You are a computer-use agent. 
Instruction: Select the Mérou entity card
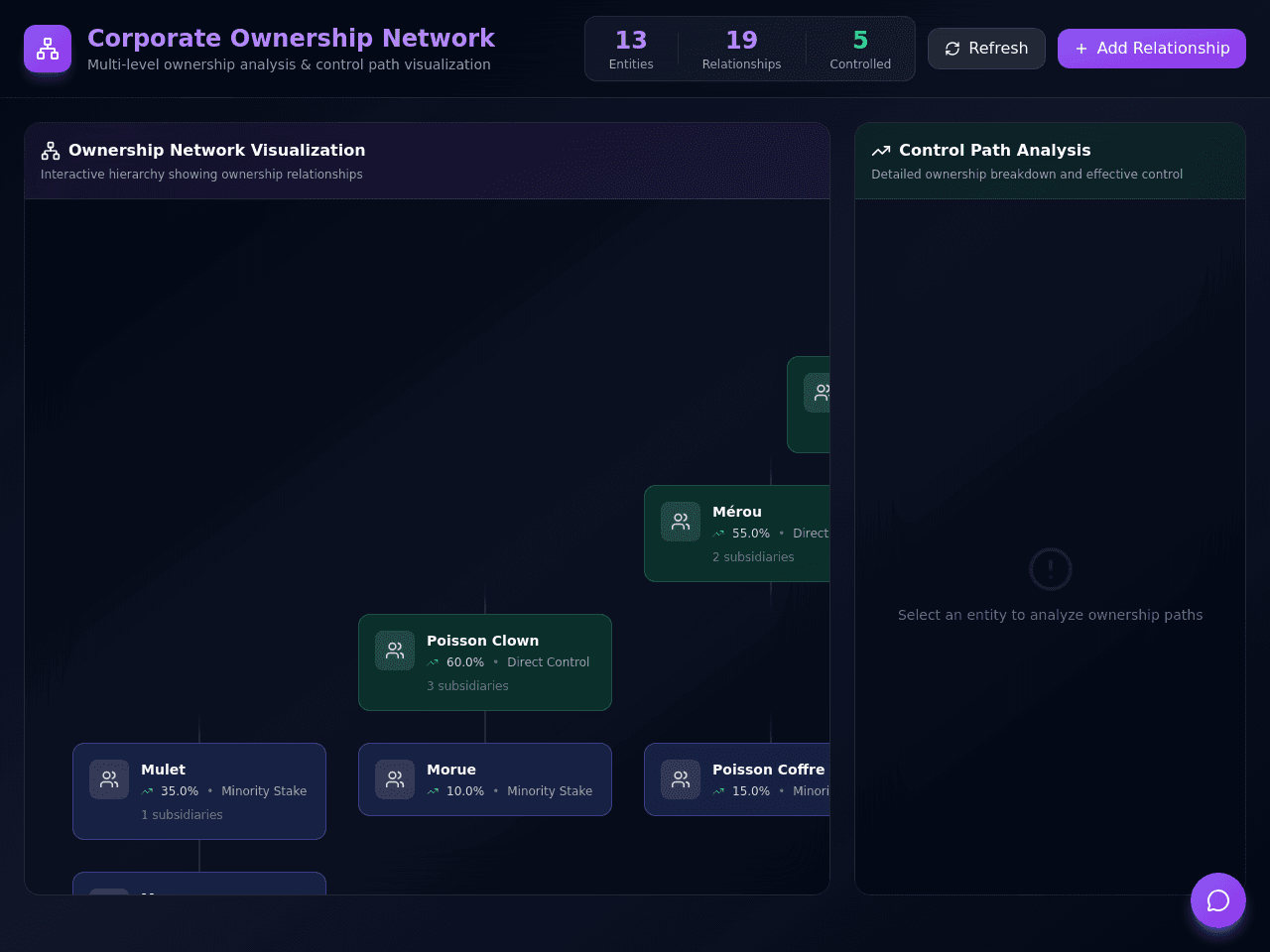(x=737, y=534)
